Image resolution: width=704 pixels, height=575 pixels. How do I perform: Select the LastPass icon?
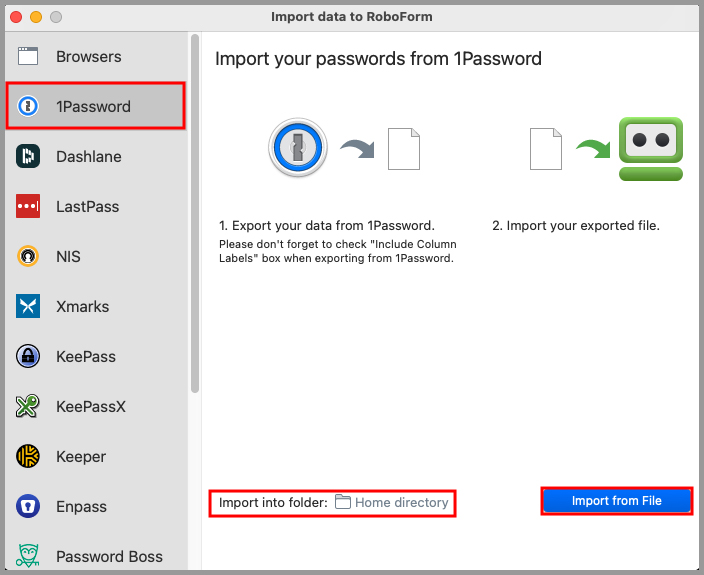(28, 206)
